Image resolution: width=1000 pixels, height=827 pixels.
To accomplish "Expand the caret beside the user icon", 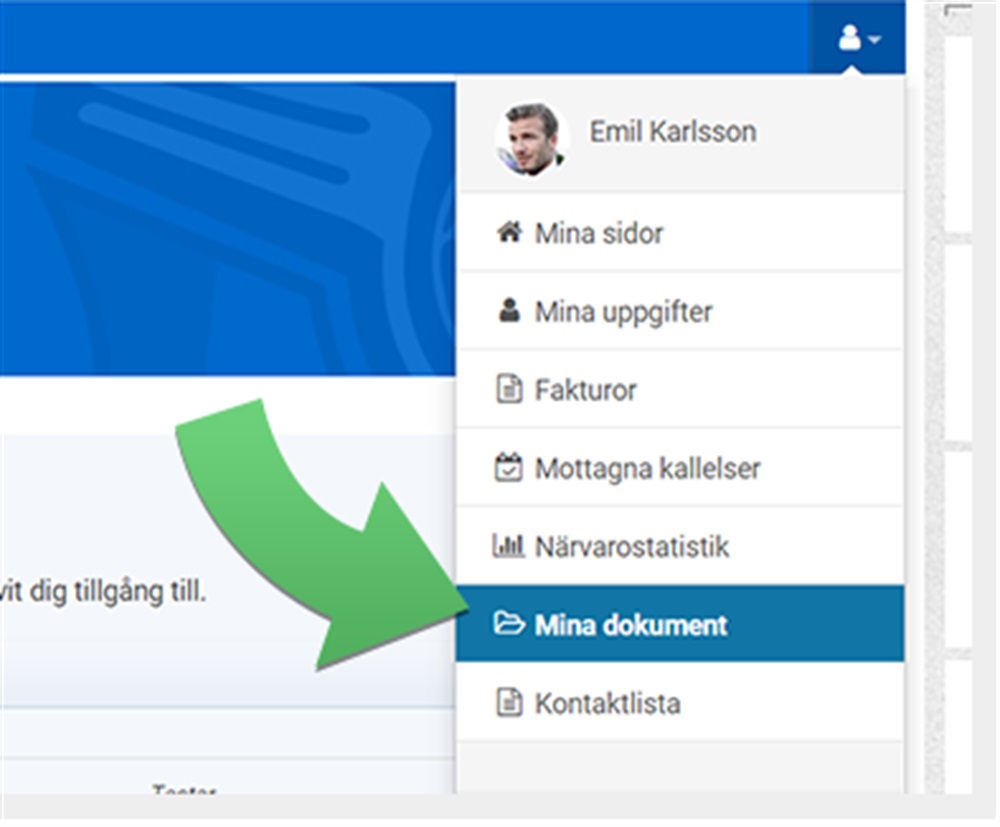I will point(875,41).
